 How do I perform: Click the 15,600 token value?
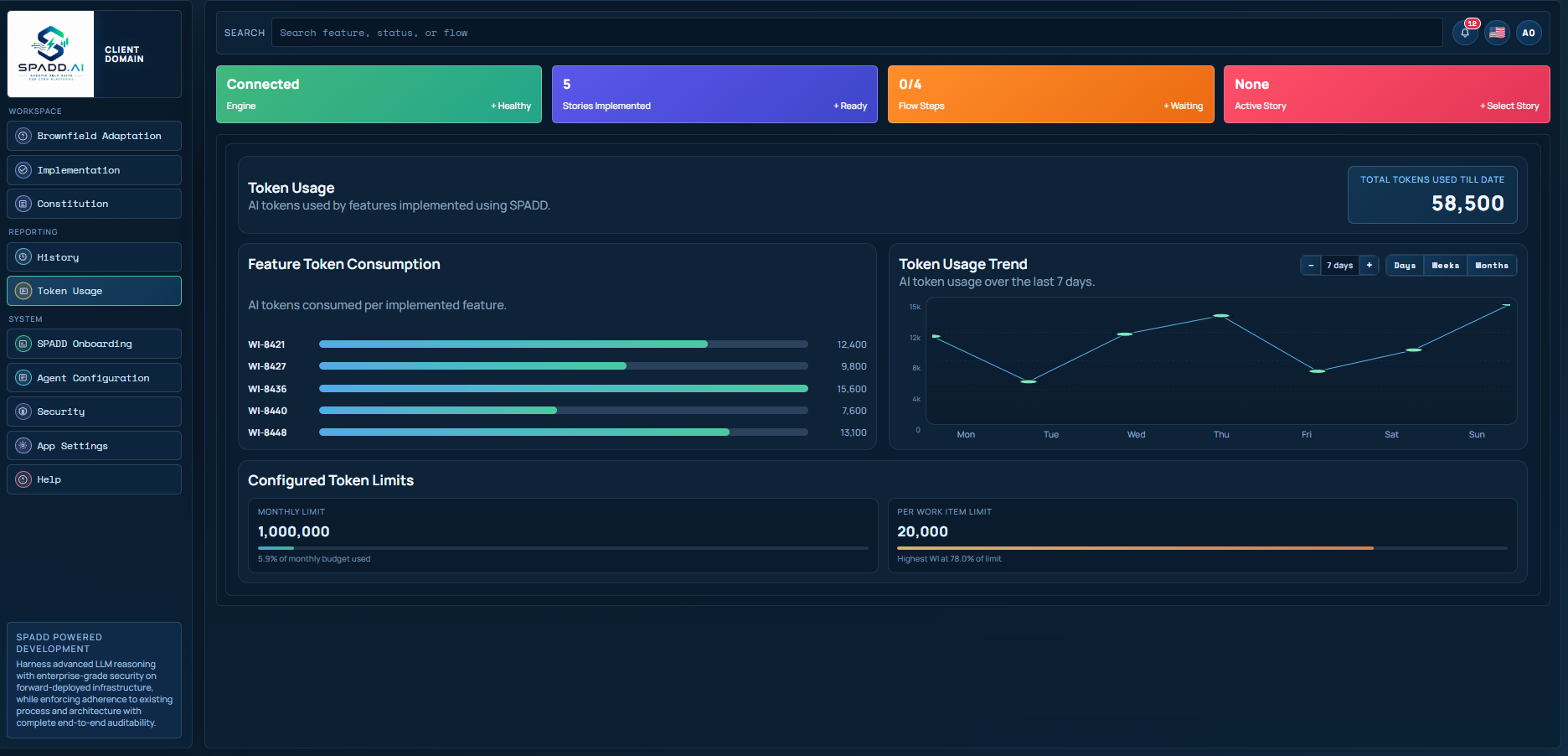pos(852,389)
